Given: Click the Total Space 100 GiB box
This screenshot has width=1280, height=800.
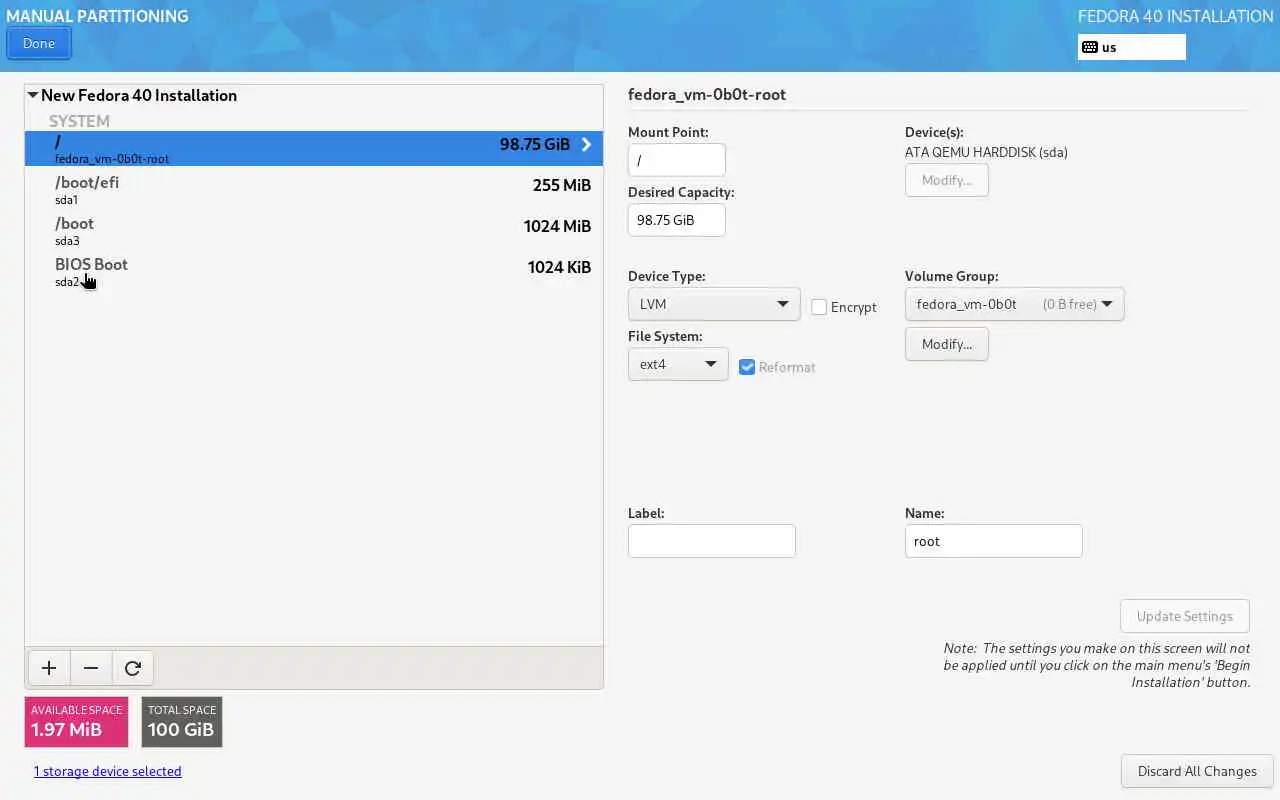Looking at the screenshot, I should 182,722.
